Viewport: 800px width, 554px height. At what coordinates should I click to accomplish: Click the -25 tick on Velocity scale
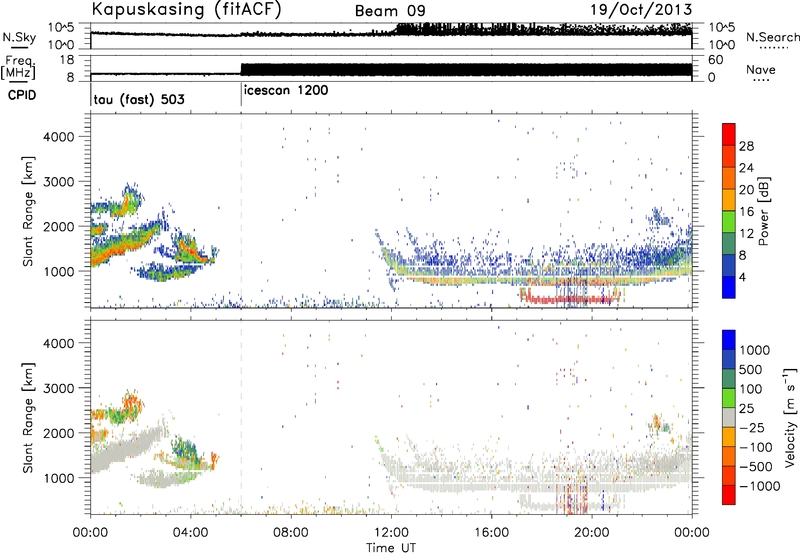click(x=754, y=428)
